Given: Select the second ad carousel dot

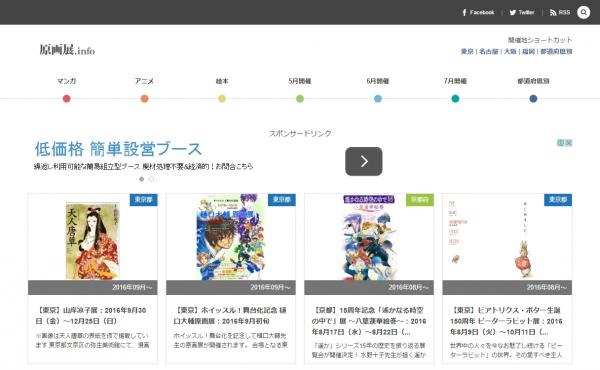Looking at the screenshot, I should [152, 179].
